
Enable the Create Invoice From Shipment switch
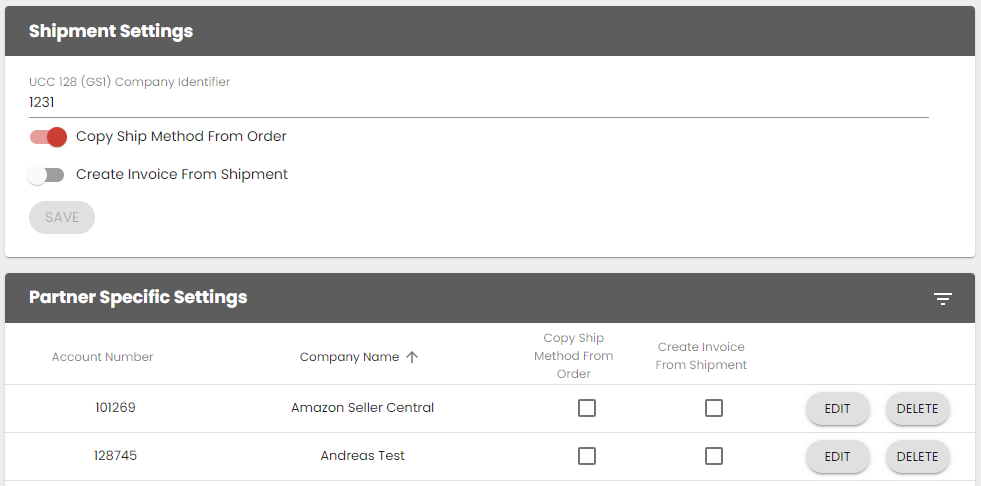coord(46,175)
